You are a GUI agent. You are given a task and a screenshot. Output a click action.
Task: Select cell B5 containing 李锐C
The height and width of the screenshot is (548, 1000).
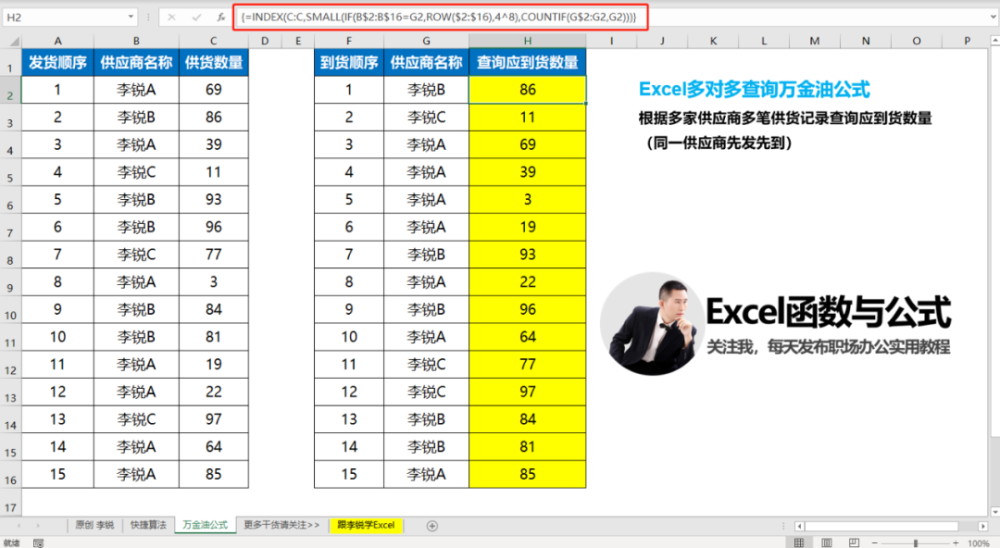coord(136,172)
